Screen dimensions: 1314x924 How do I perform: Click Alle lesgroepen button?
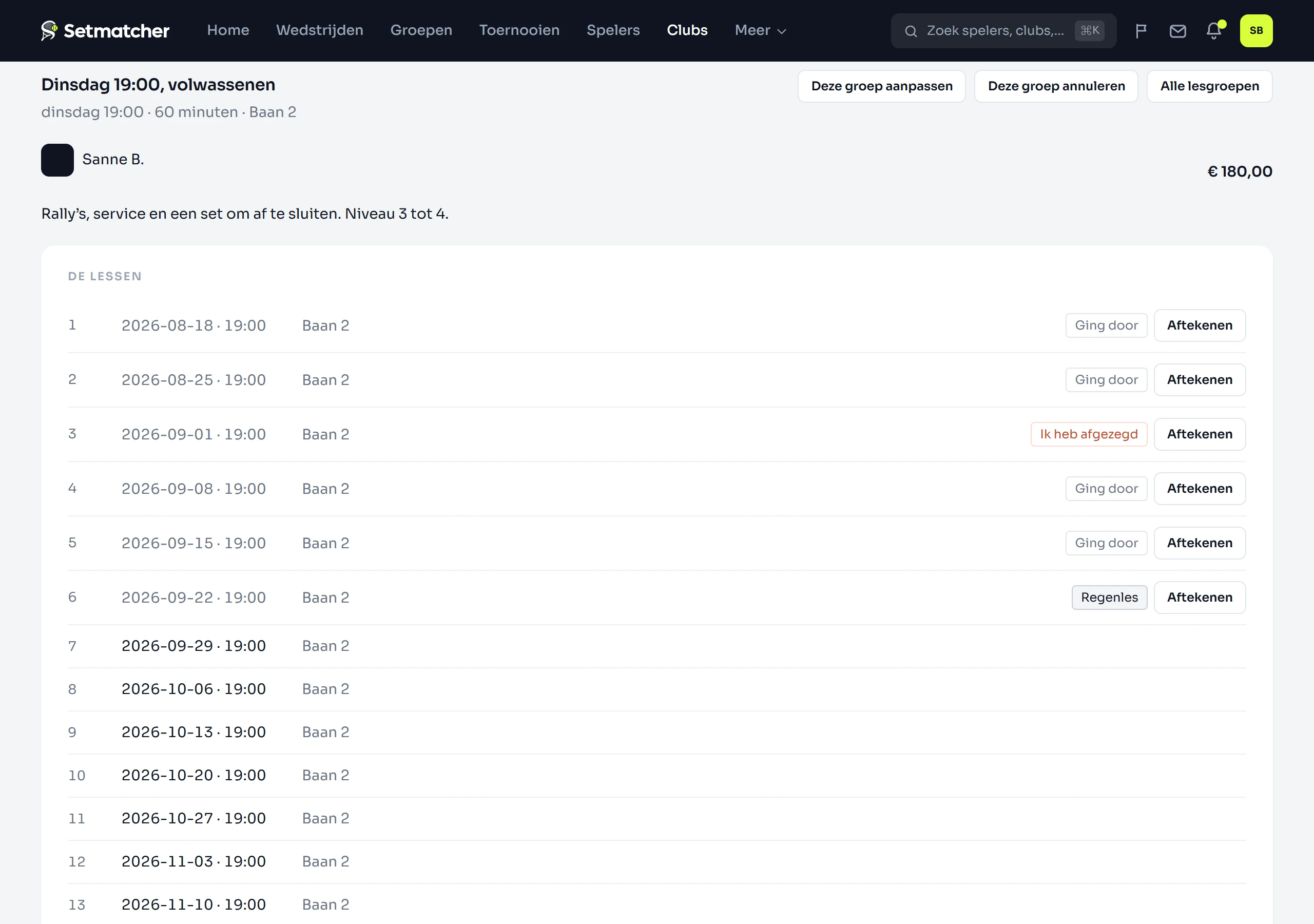pyautogui.click(x=1209, y=86)
